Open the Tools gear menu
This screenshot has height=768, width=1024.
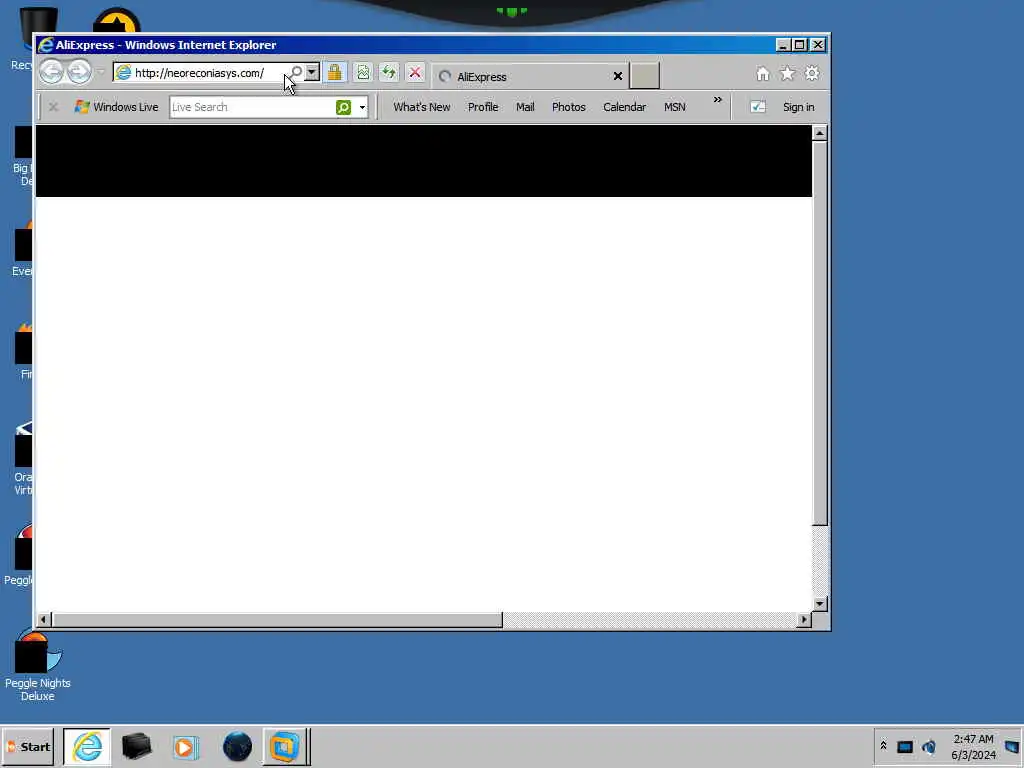pyautogui.click(x=812, y=73)
